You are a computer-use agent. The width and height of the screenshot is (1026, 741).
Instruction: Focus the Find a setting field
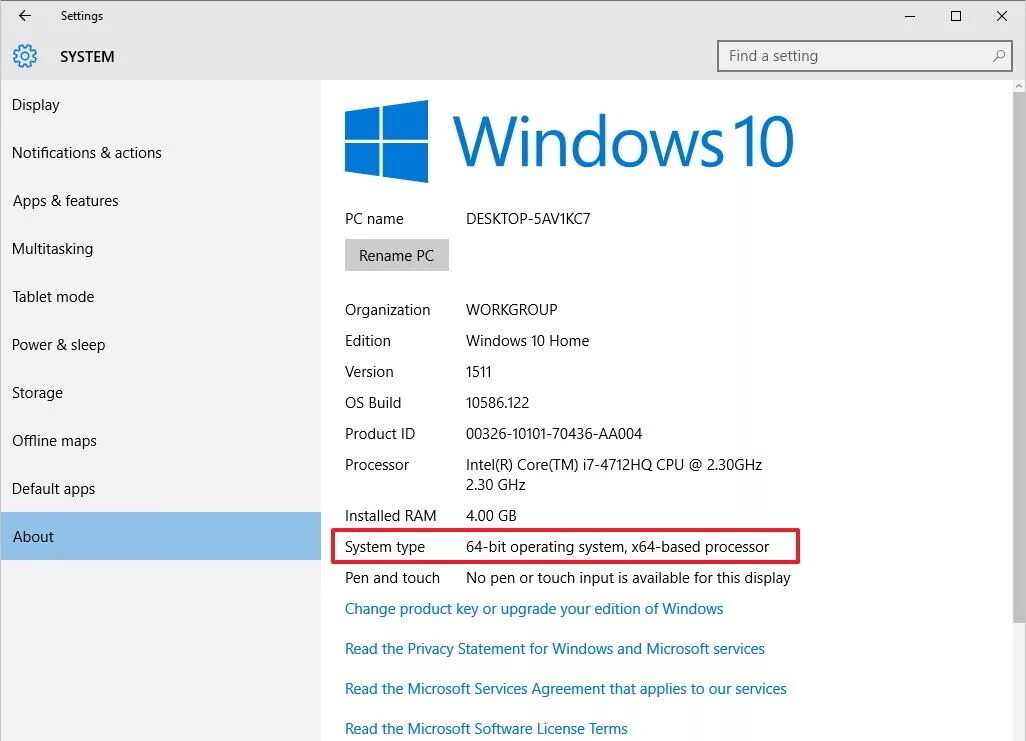click(x=864, y=56)
